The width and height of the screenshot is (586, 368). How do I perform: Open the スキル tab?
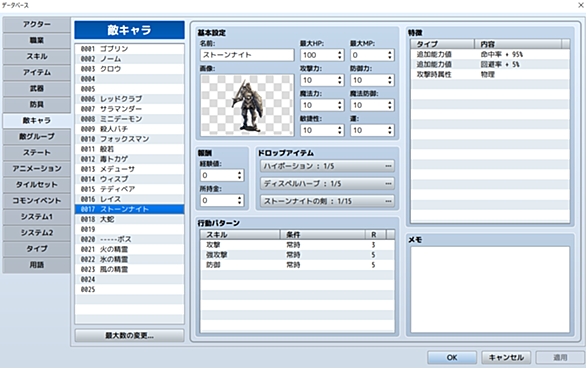[36, 56]
